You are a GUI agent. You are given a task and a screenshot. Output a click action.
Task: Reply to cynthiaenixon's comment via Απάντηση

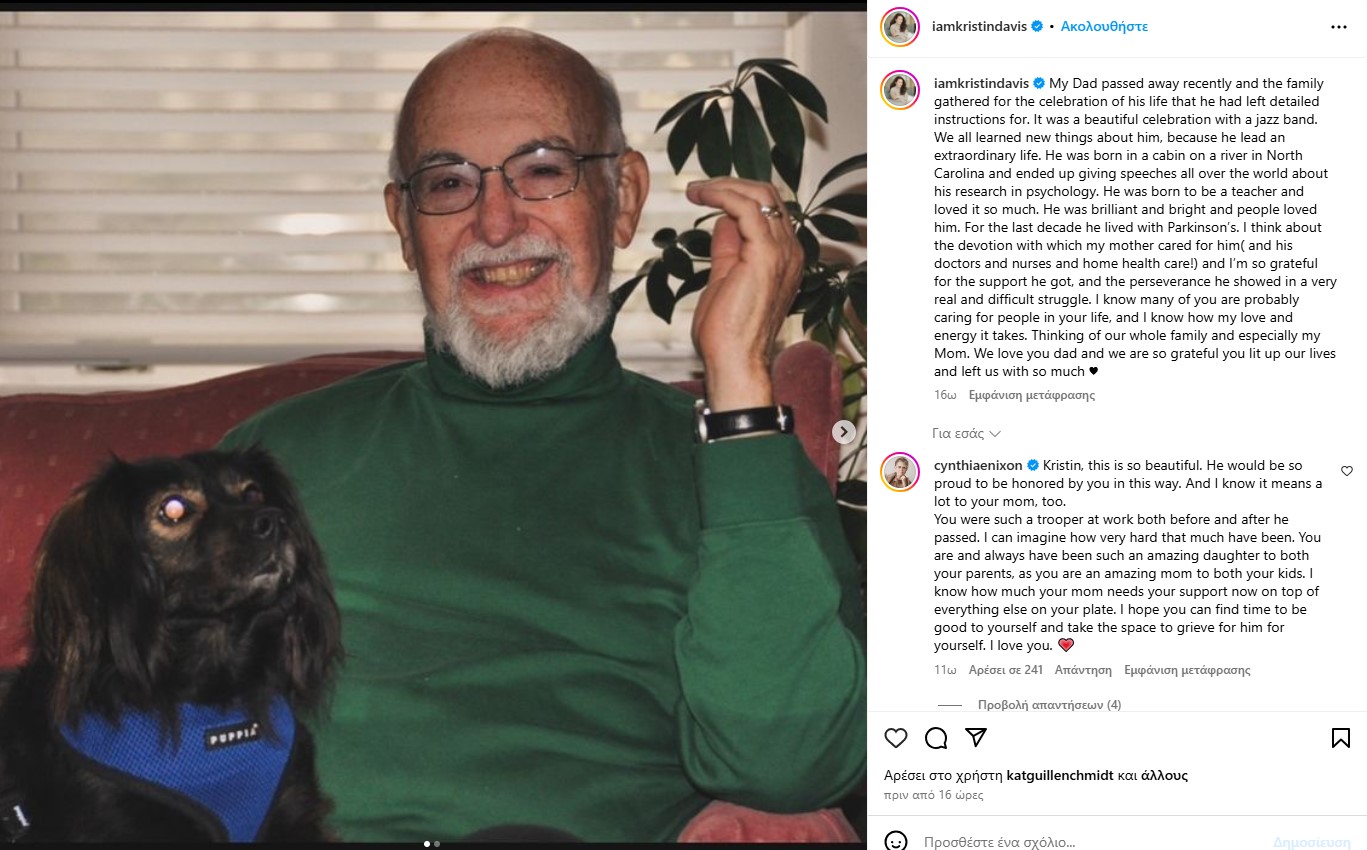pyautogui.click(x=1083, y=670)
